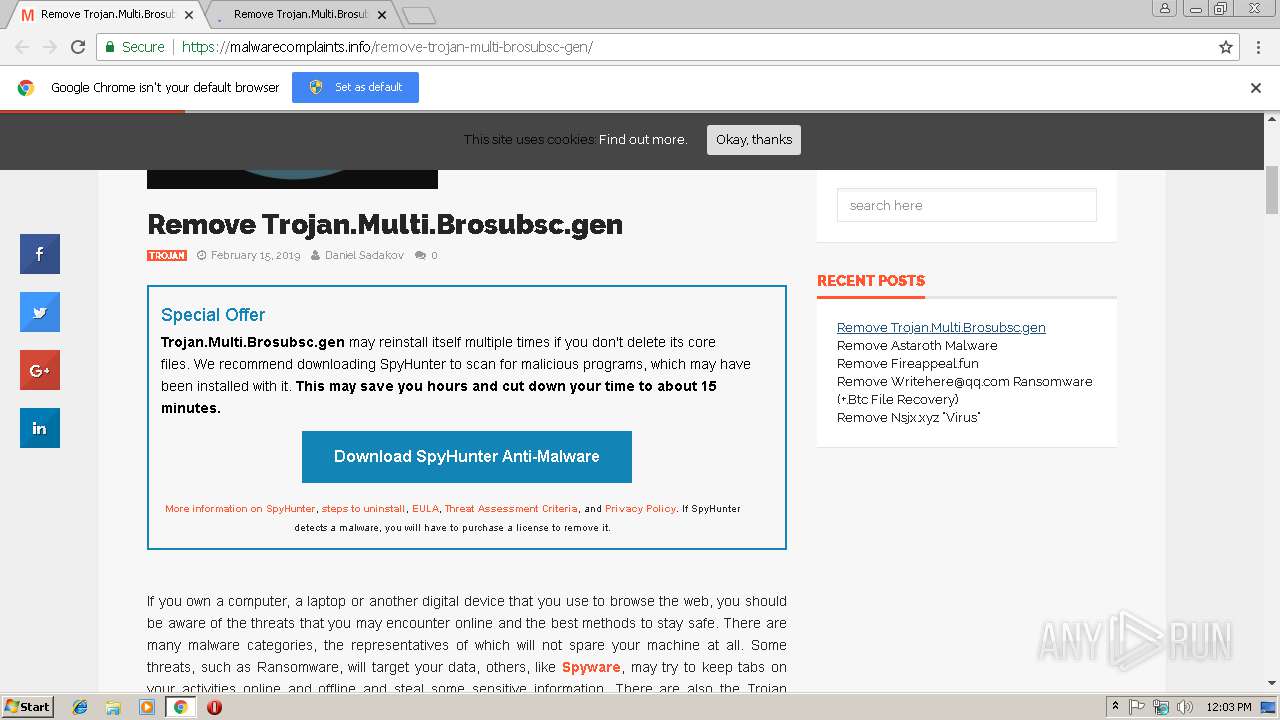The width and height of the screenshot is (1280, 720).
Task: Share article on Twitter
Action: pos(40,312)
